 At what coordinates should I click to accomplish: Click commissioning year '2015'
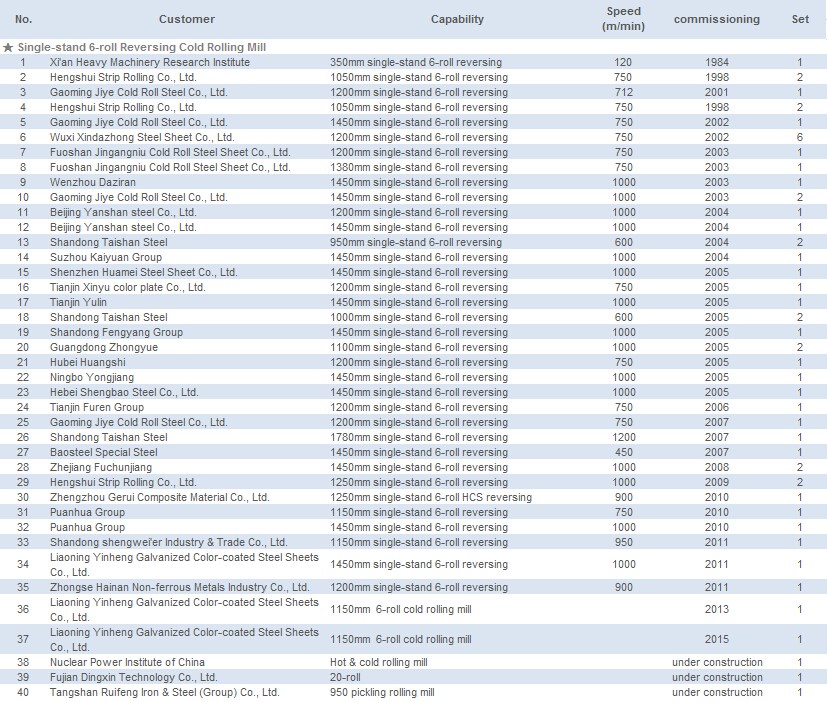[717, 639]
